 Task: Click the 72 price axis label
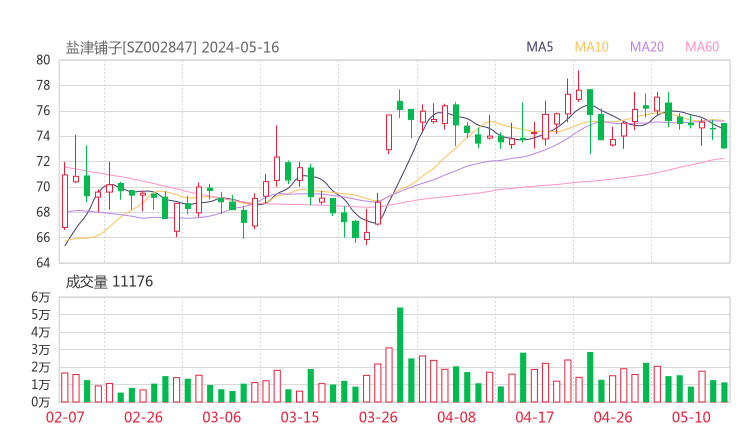pos(43,161)
